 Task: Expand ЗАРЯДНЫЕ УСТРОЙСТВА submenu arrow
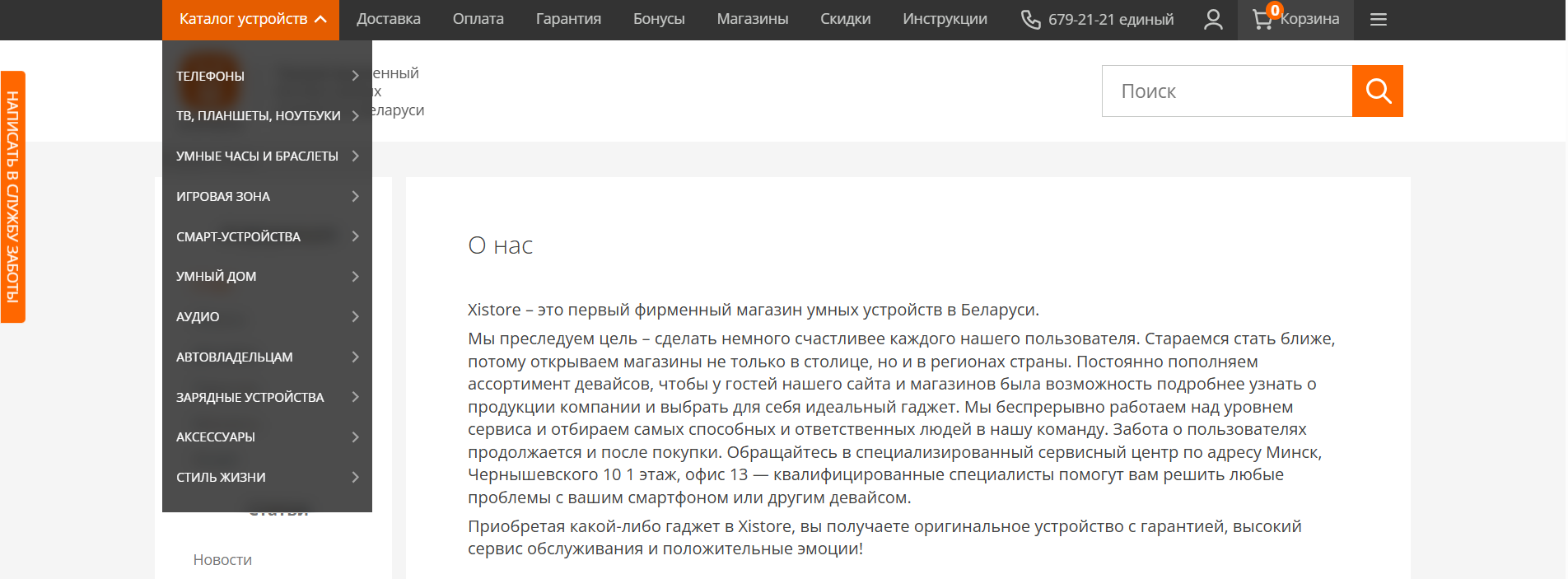pyautogui.click(x=356, y=397)
